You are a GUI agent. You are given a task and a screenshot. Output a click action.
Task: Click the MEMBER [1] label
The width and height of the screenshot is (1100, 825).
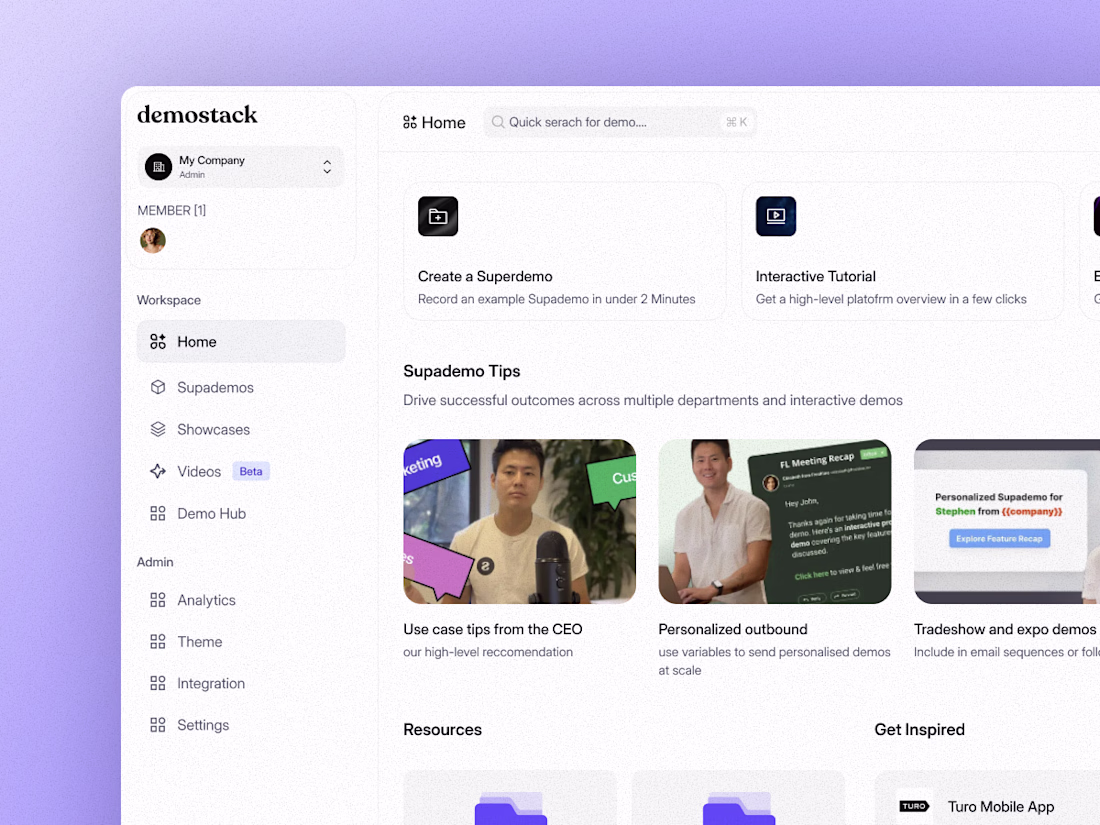pyautogui.click(x=172, y=210)
